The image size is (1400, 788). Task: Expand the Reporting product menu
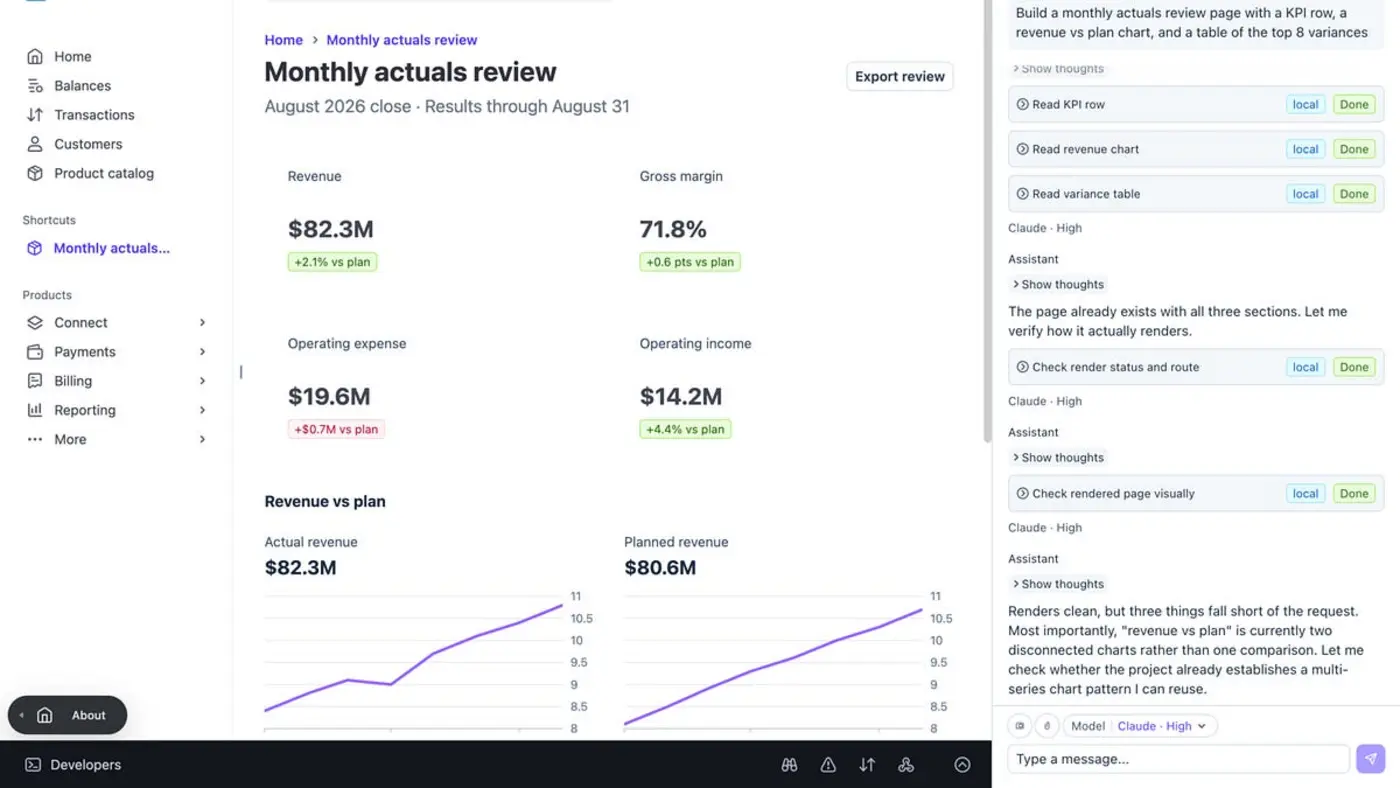pyautogui.click(x=202, y=410)
